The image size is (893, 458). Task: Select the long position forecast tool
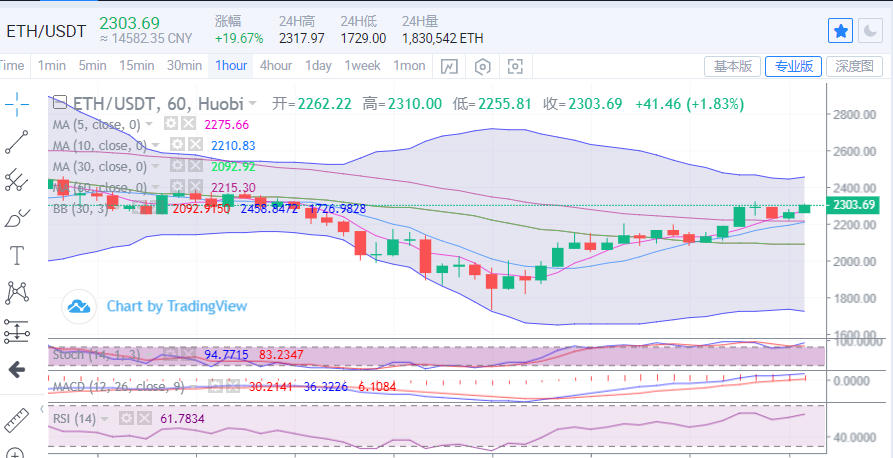coord(17,331)
